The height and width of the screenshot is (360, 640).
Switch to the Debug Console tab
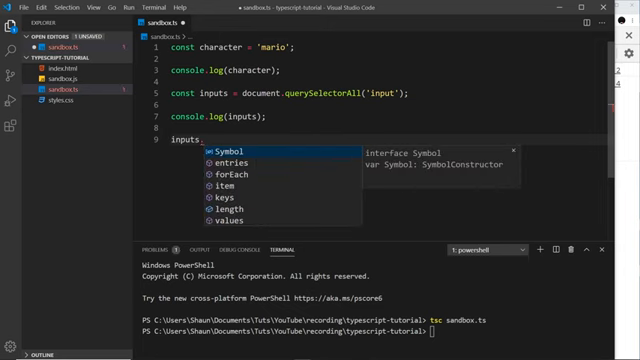240,250
